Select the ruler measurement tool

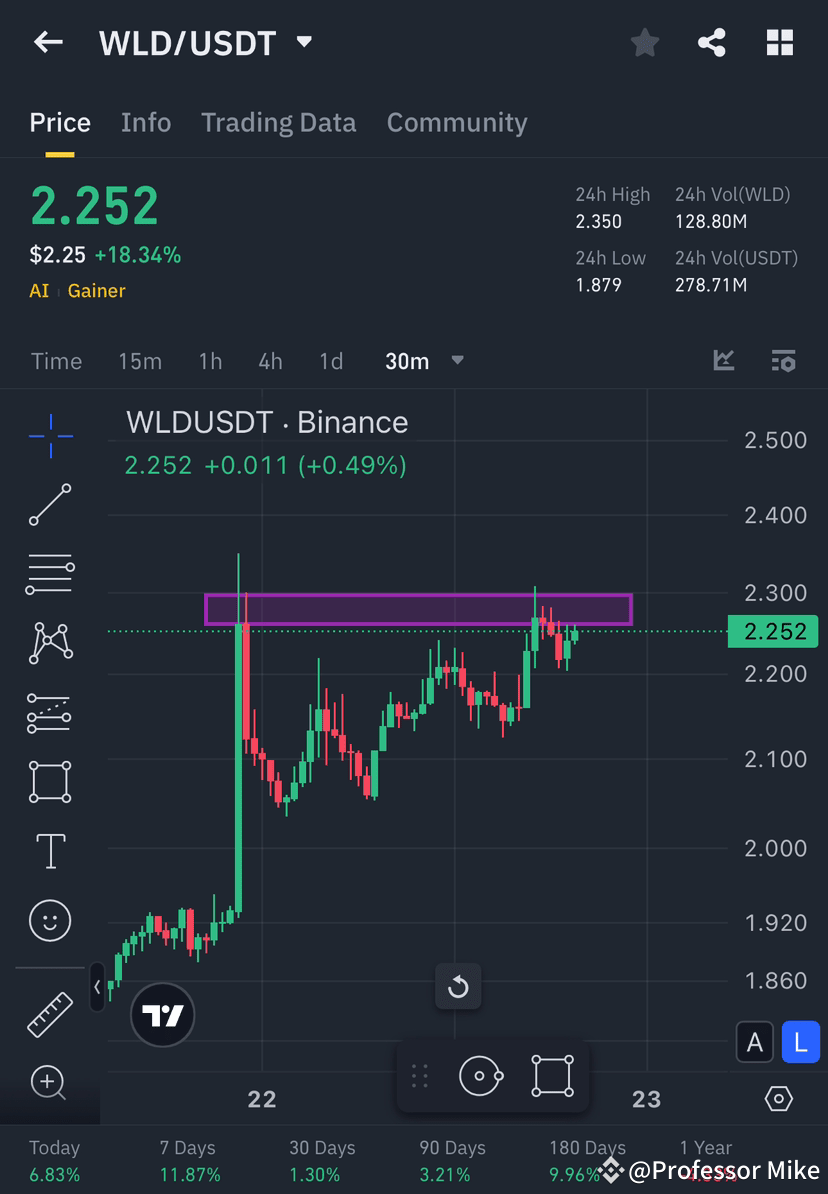pyautogui.click(x=50, y=1013)
